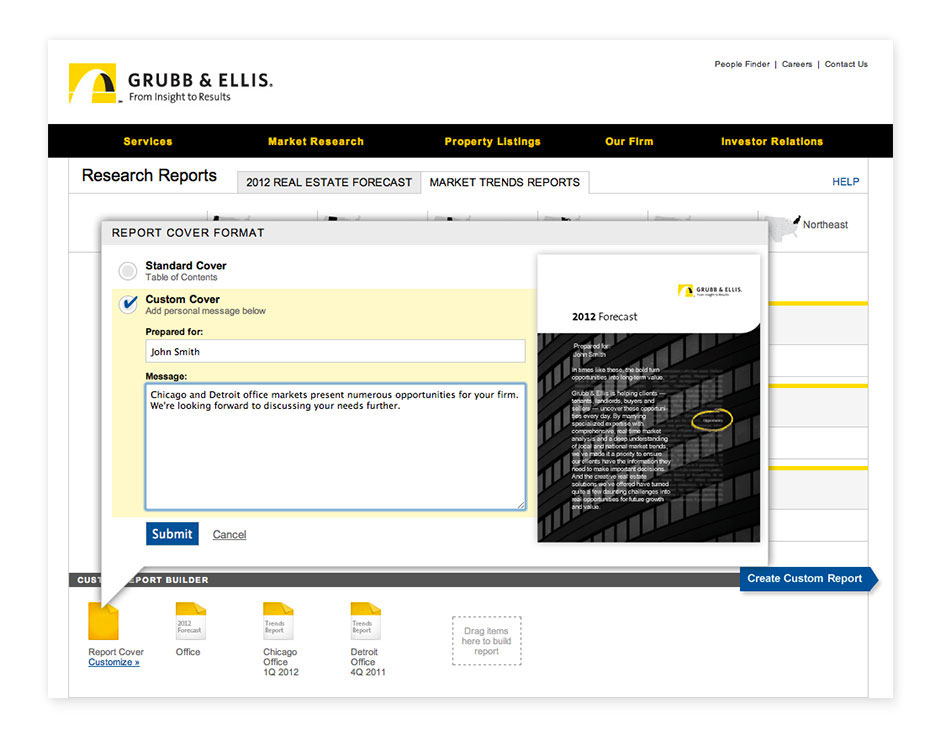This screenshot has width=940, height=740.
Task: Open the Customize link under Report Cover
Action: click(114, 662)
